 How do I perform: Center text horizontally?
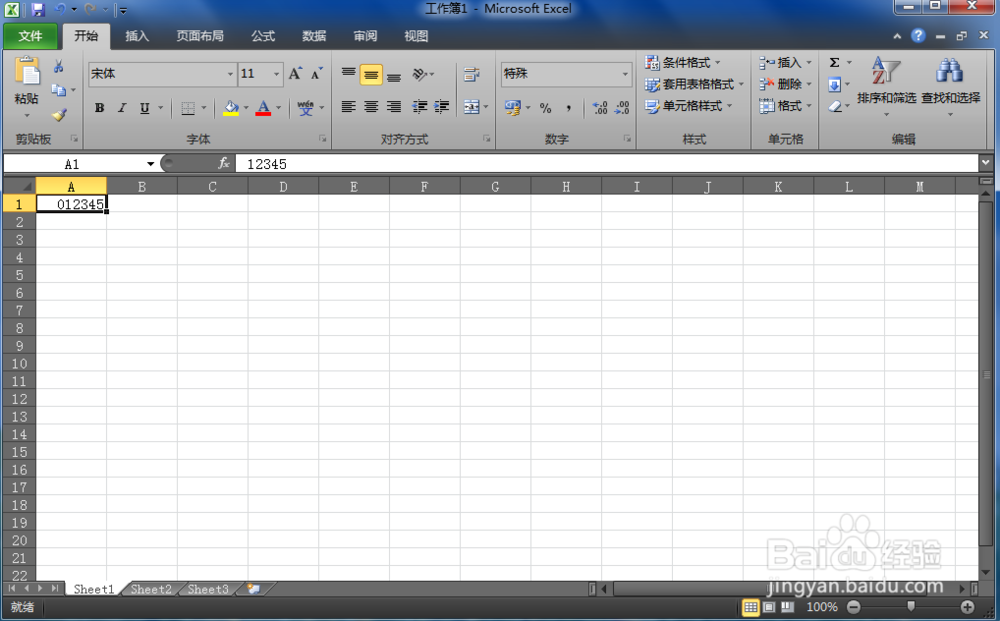pyautogui.click(x=371, y=106)
